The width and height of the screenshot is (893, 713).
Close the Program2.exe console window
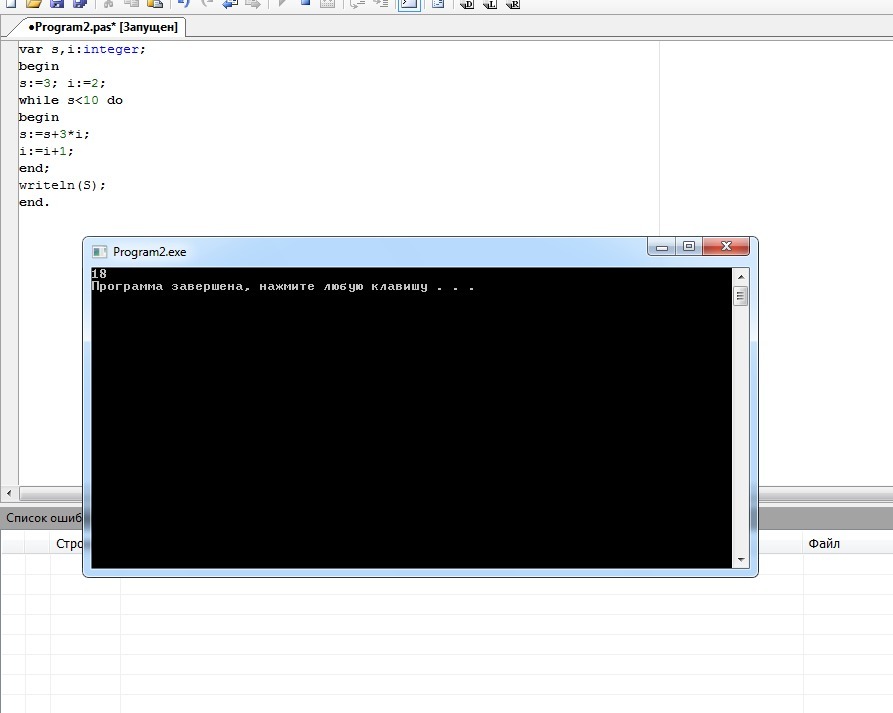[x=726, y=247]
